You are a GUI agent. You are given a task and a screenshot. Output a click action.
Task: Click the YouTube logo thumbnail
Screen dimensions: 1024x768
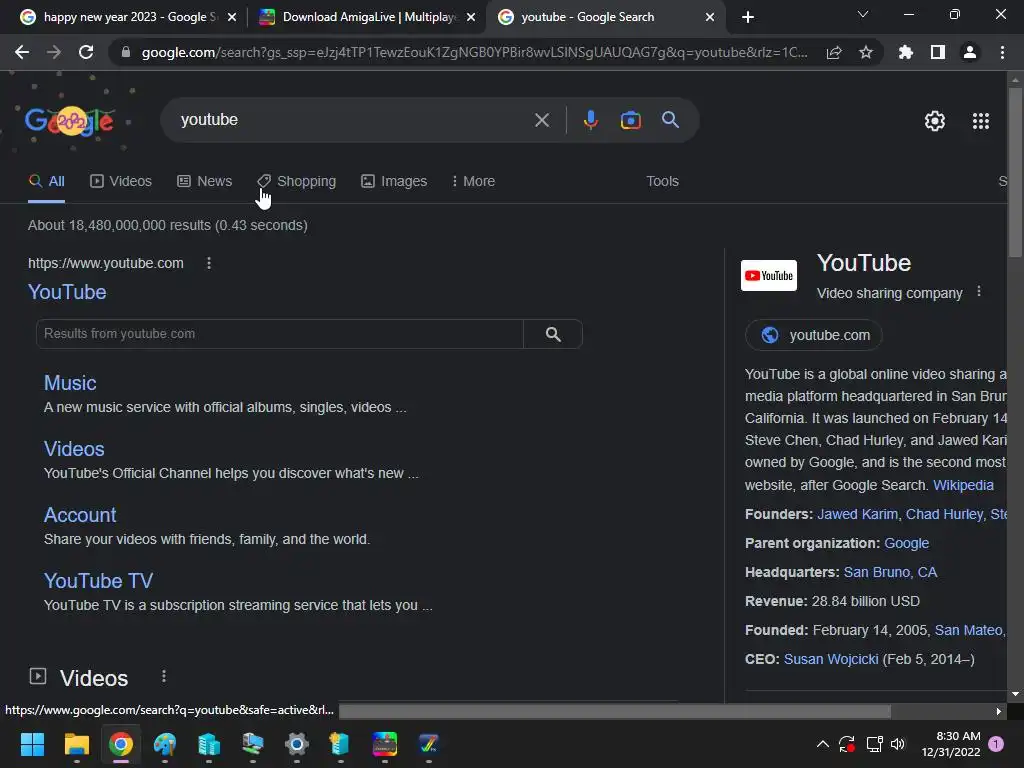(769, 276)
